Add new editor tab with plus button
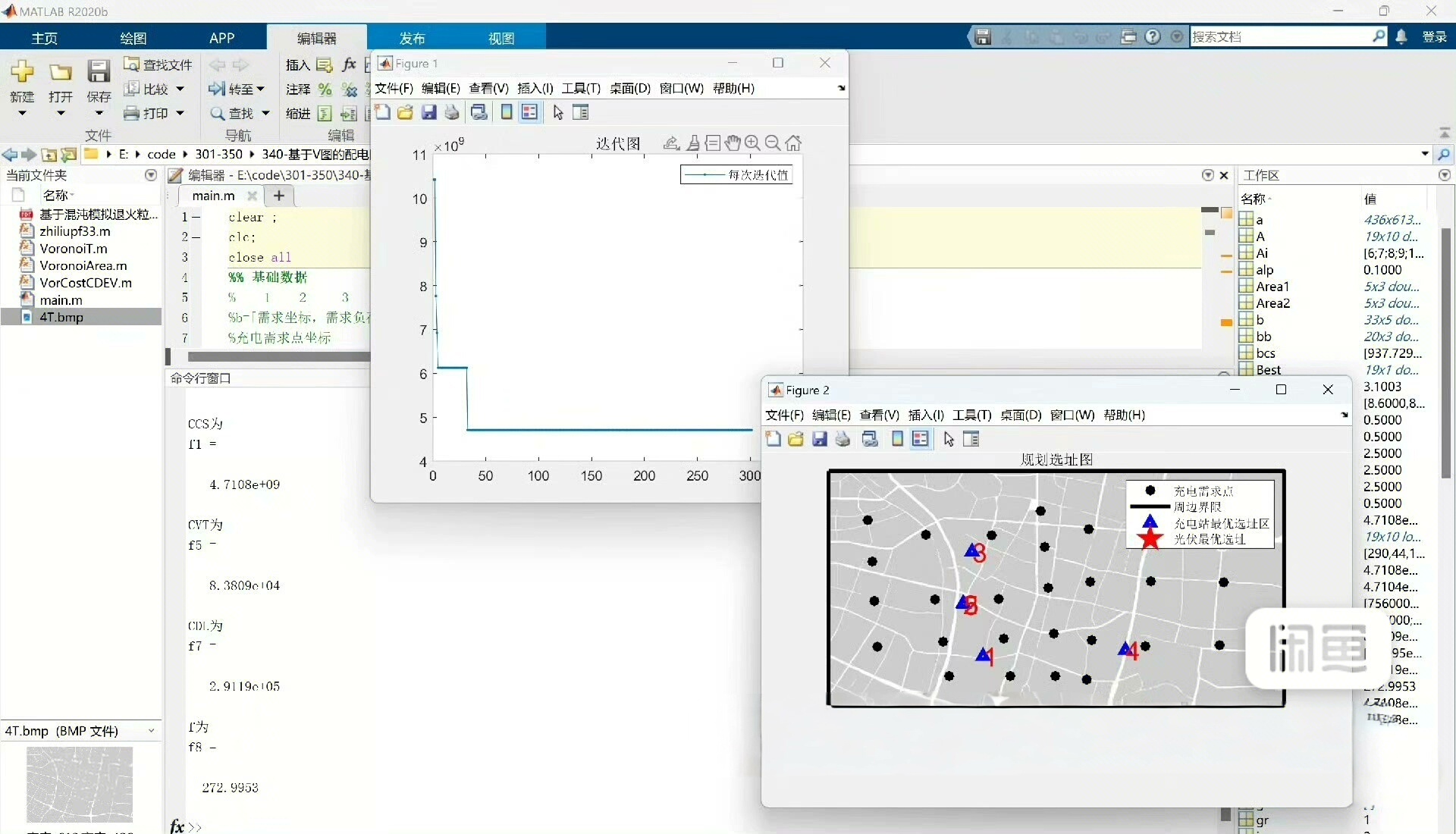Screen dimensions: 1456x834 pos(279,196)
